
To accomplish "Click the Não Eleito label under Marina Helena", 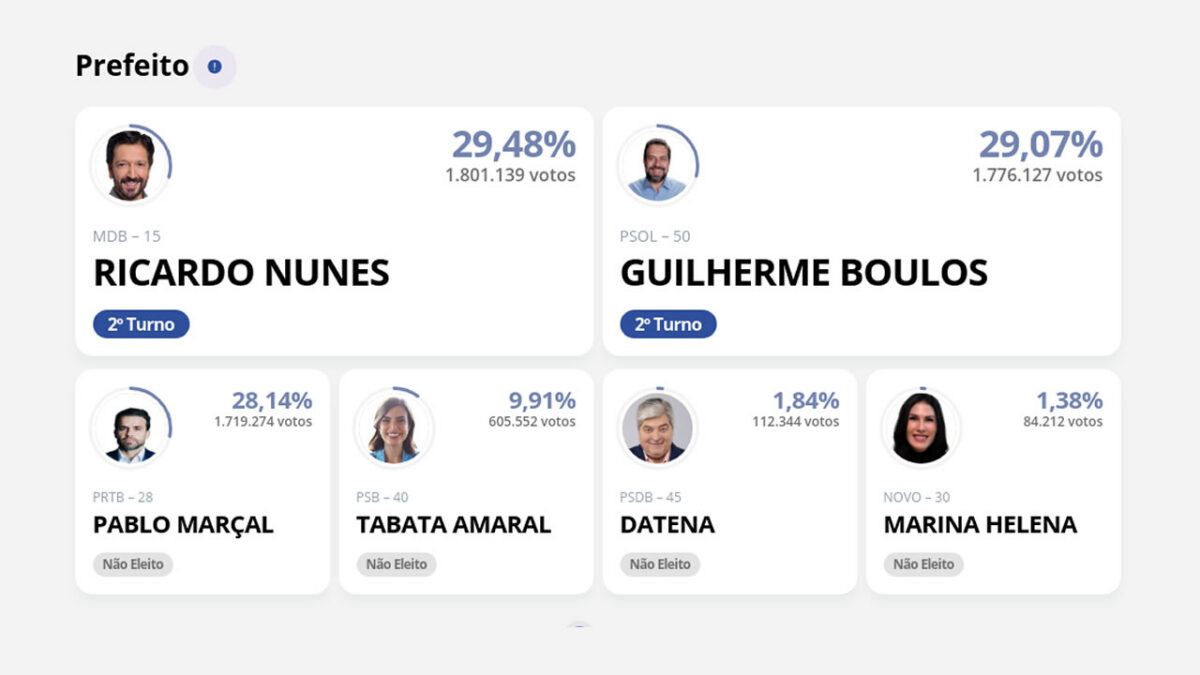I will [922, 564].
